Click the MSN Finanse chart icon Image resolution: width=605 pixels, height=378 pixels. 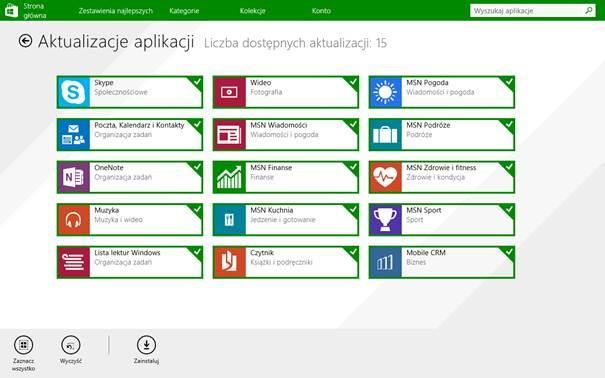[x=230, y=177]
